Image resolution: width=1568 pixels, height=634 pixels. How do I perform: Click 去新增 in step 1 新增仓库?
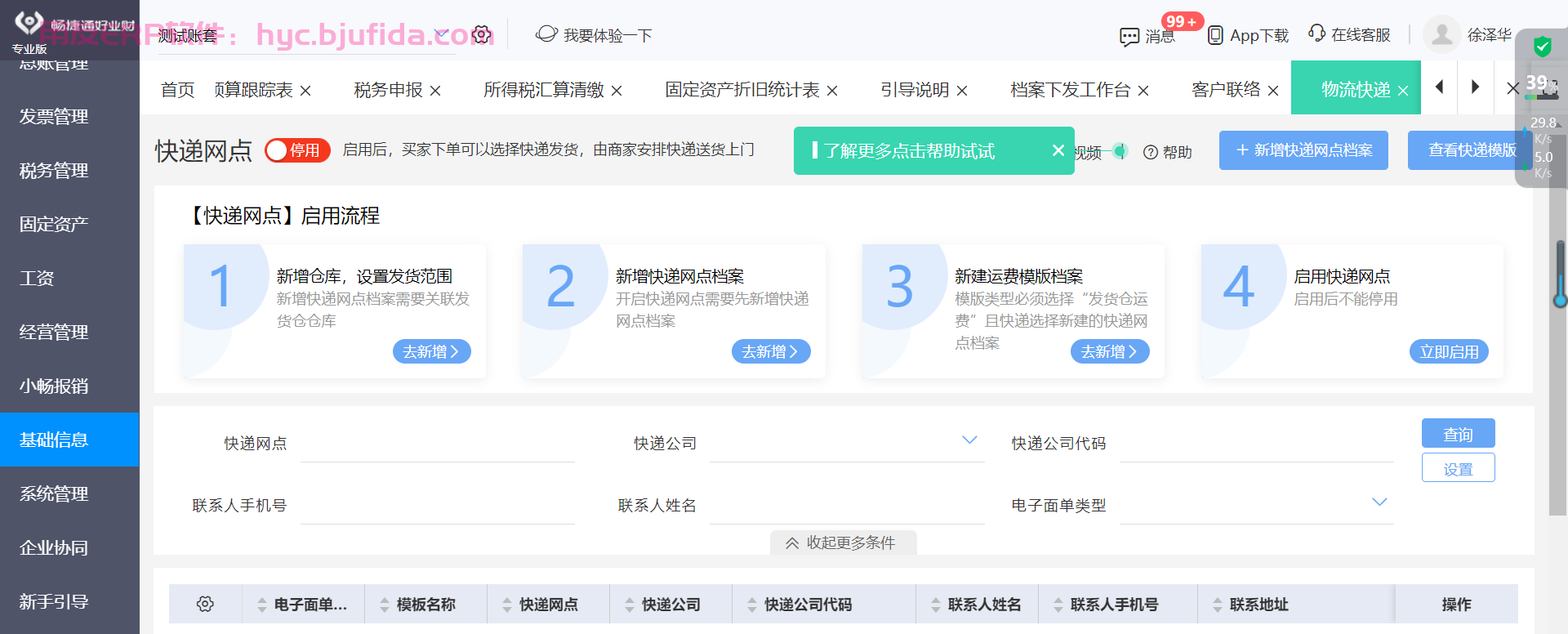click(x=431, y=351)
